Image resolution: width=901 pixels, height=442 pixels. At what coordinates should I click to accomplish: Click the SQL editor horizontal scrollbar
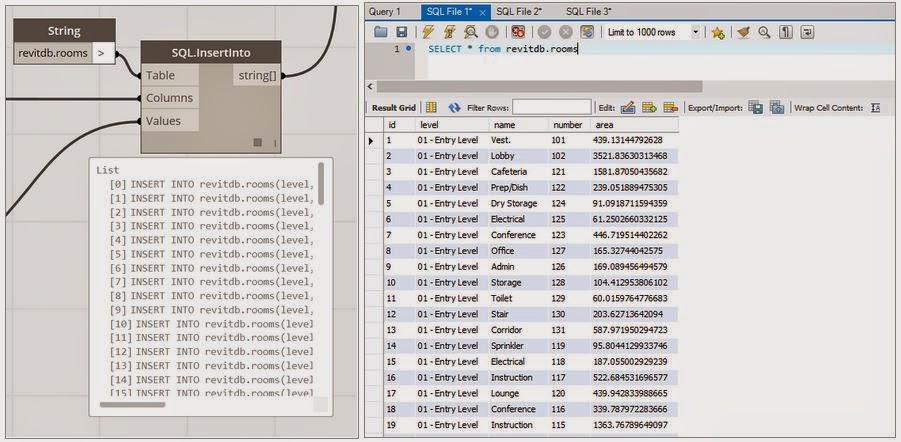539,86
